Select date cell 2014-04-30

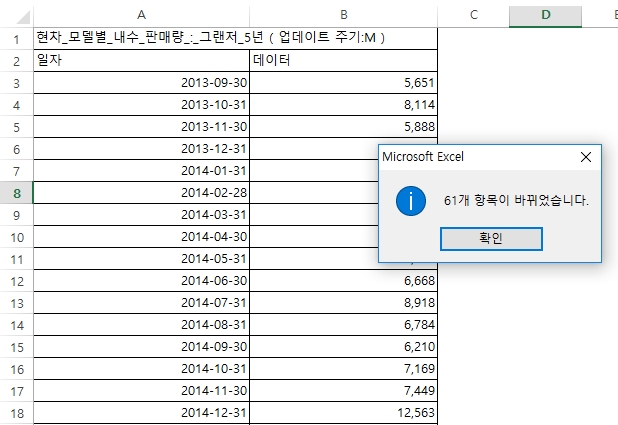141,237
